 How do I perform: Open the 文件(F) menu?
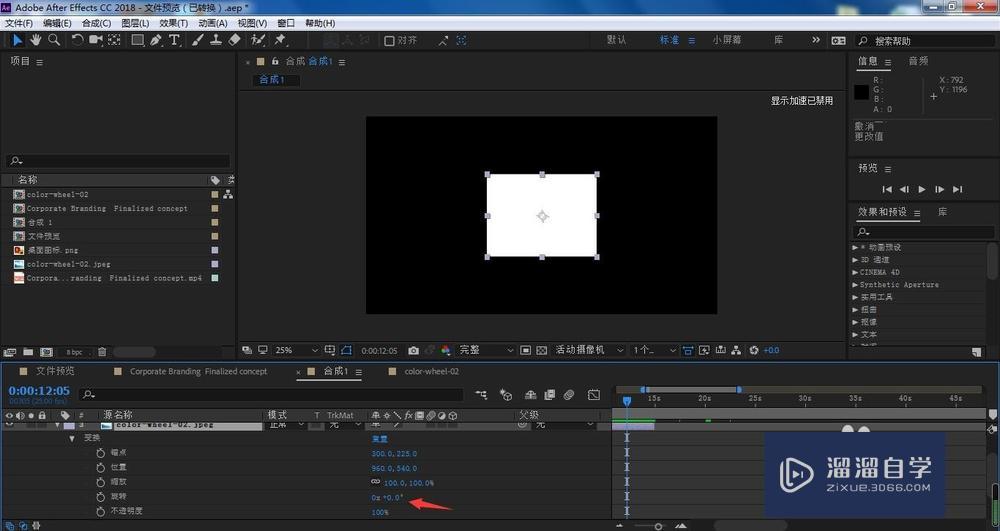(x=19, y=23)
